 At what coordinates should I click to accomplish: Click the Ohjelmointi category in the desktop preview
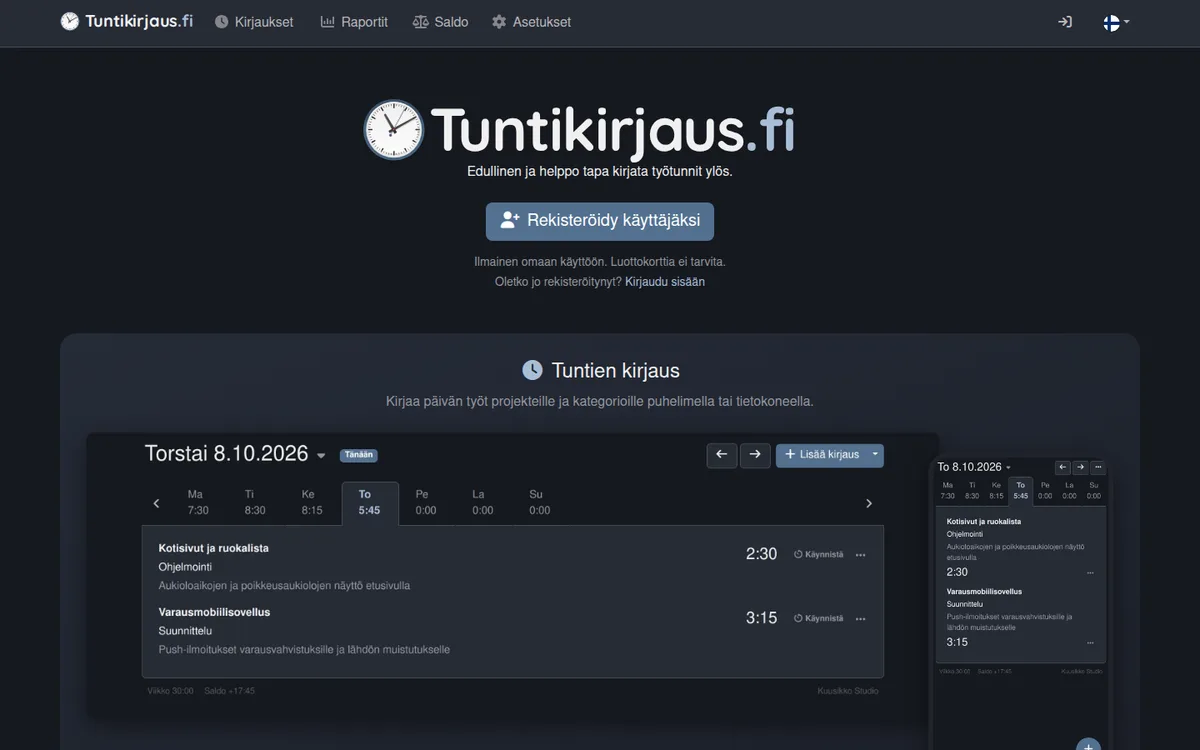point(185,567)
